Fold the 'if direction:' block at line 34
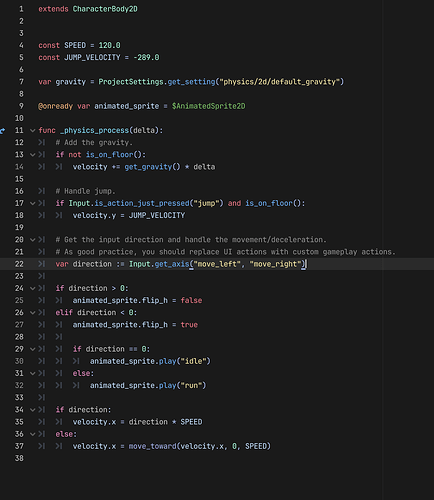 (x=33, y=410)
